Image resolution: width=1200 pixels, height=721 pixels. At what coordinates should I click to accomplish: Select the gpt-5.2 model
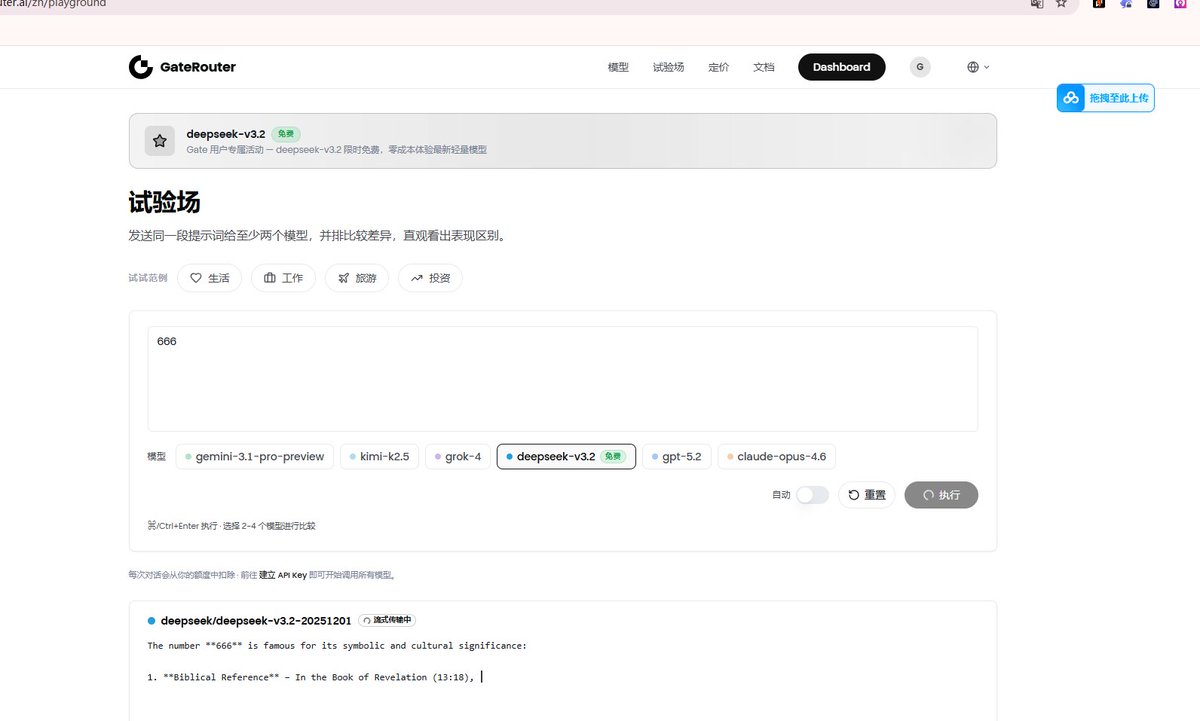pos(676,457)
